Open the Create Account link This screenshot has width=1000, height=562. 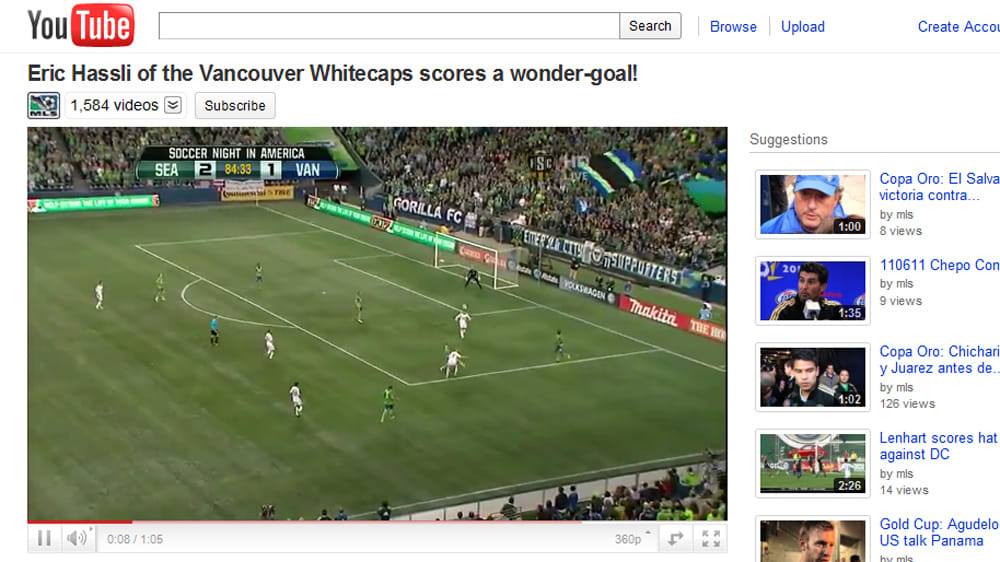point(959,27)
